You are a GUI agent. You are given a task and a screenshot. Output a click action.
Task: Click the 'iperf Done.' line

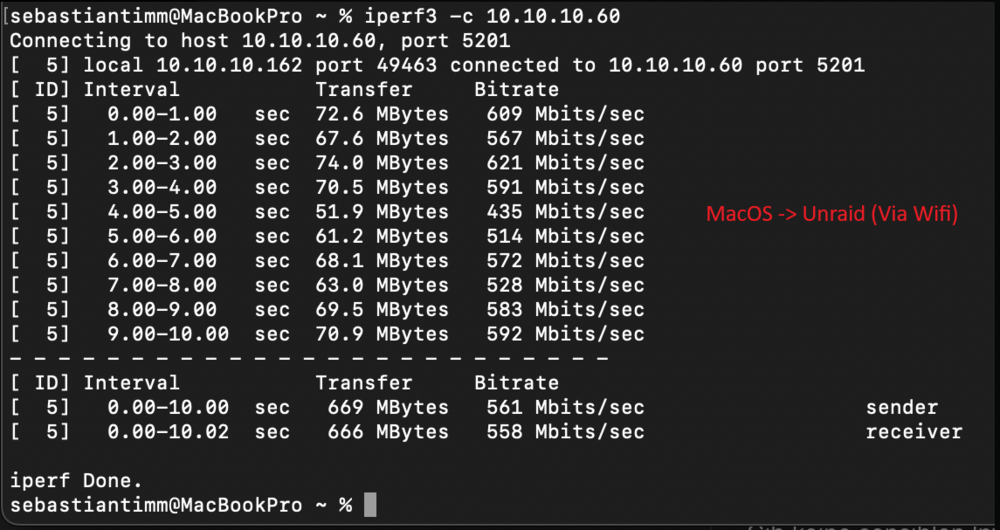[77, 480]
